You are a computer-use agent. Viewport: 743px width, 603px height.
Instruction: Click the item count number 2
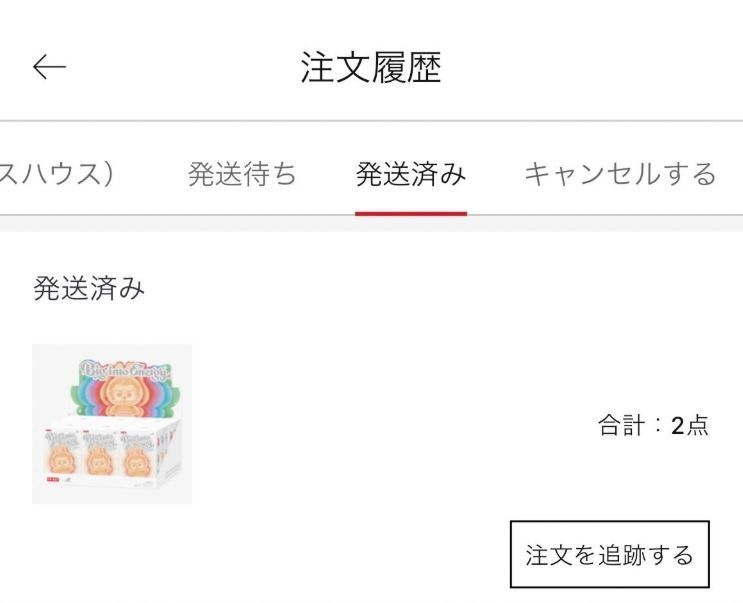677,425
